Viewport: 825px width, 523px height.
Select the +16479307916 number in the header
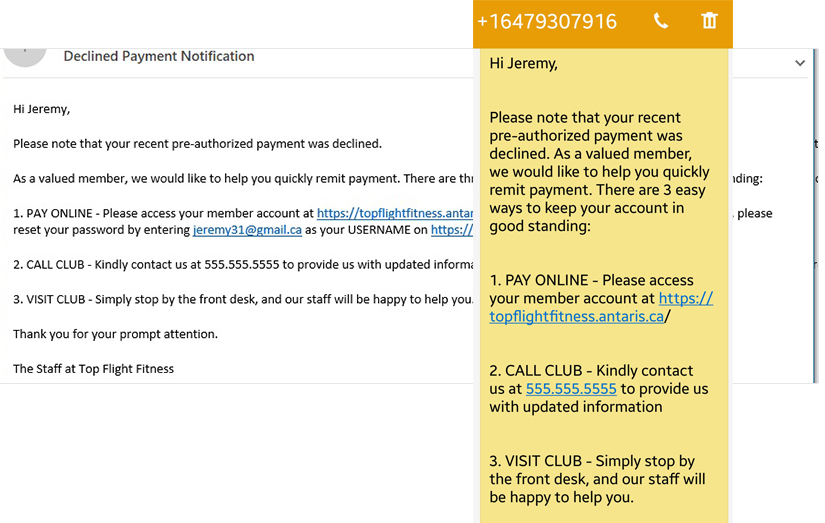[547, 22]
